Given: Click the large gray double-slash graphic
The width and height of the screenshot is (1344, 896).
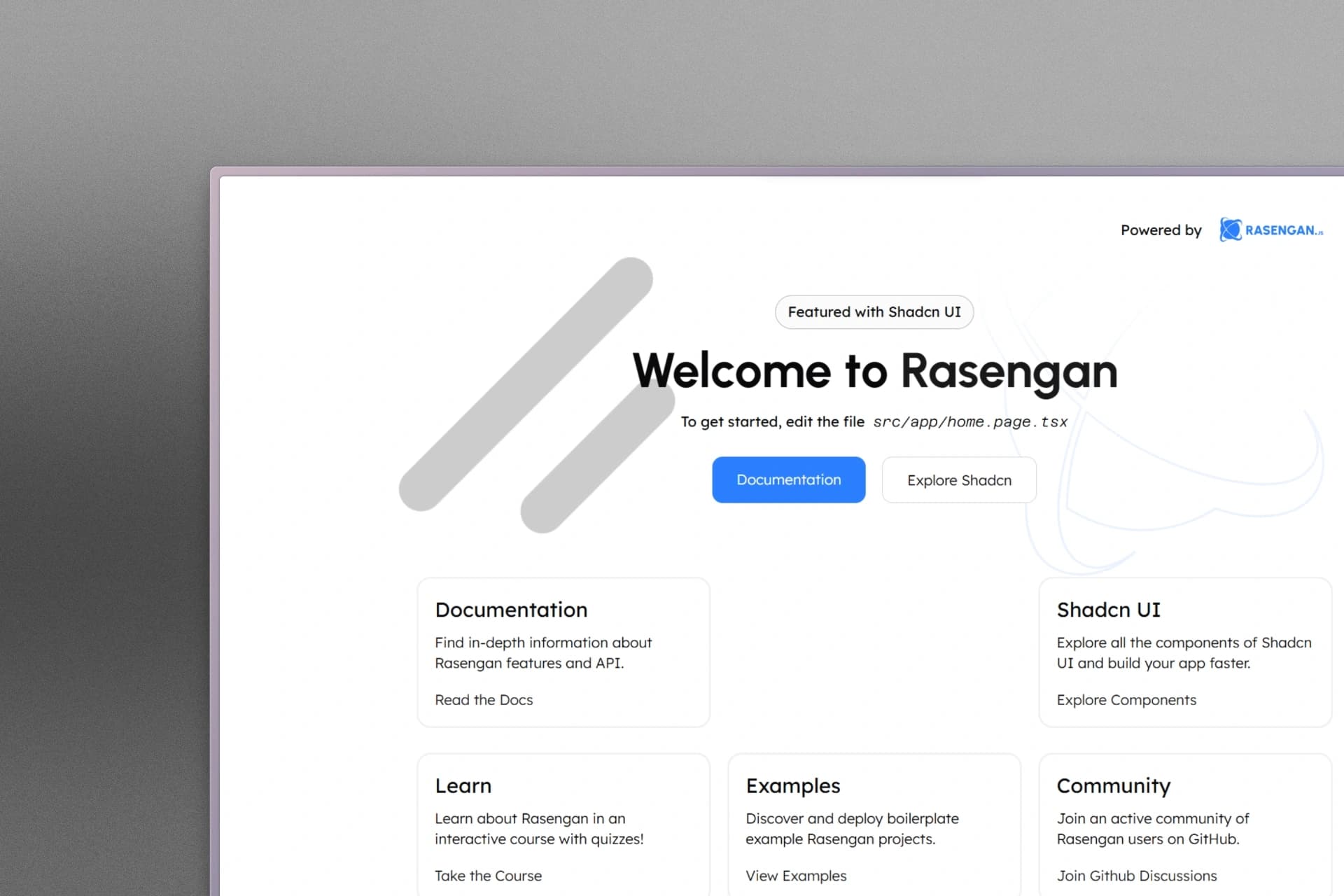Looking at the screenshot, I should tap(525, 385).
